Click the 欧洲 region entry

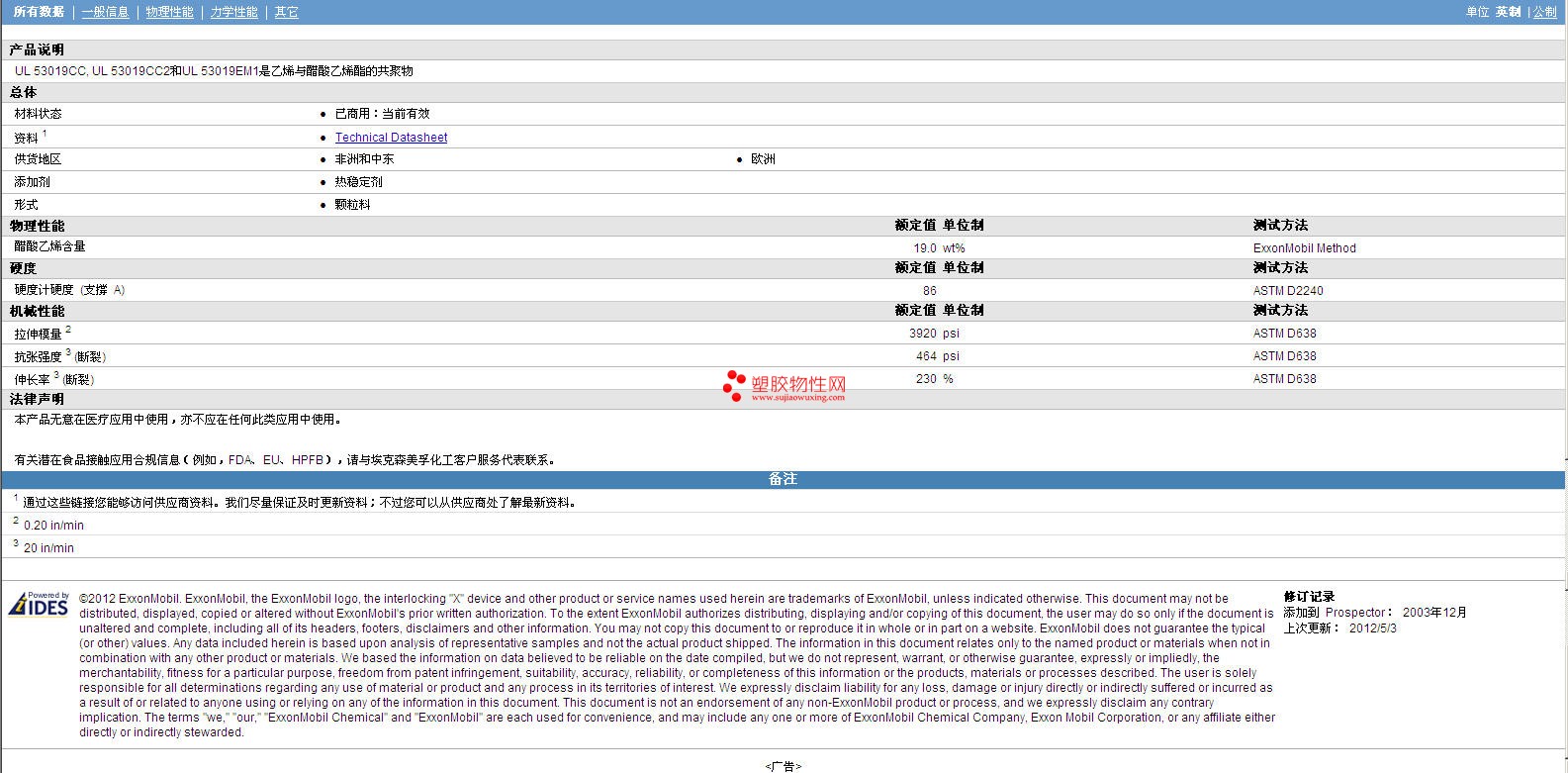(x=764, y=159)
